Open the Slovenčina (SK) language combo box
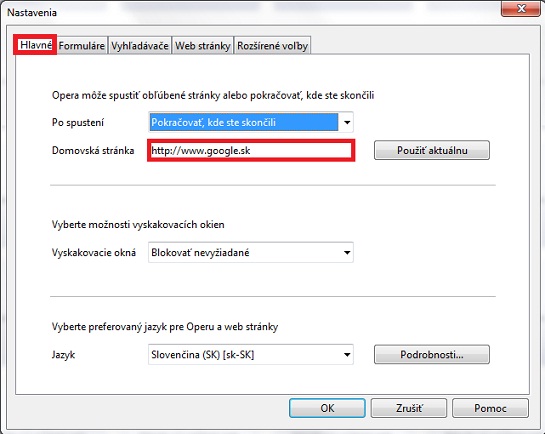This screenshot has height=434, width=545. pyautogui.click(x=251, y=354)
